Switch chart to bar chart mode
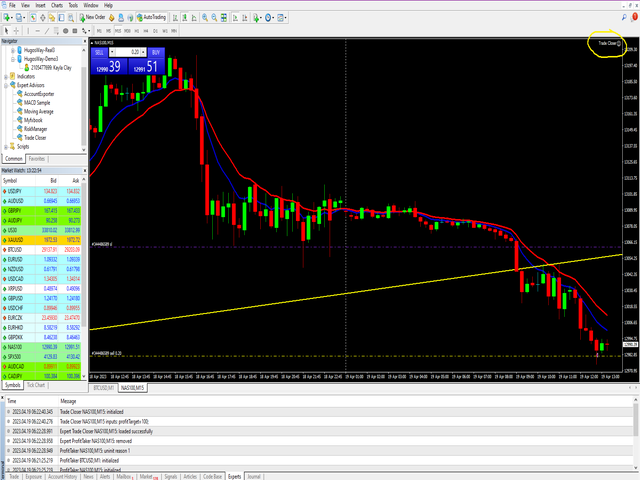640x480 pixels. coord(175,18)
